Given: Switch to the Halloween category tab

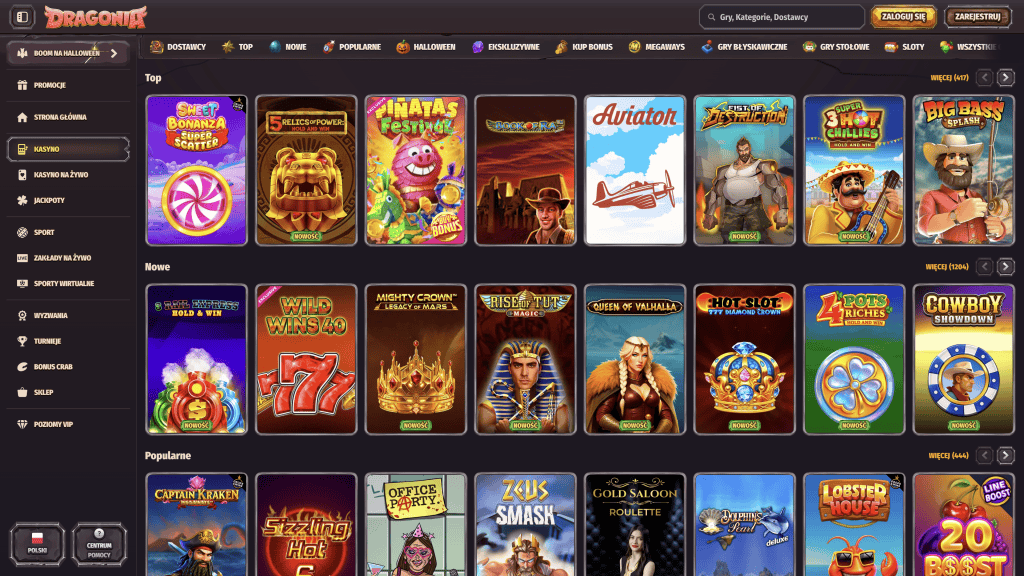Looking at the screenshot, I should tap(426, 47).
